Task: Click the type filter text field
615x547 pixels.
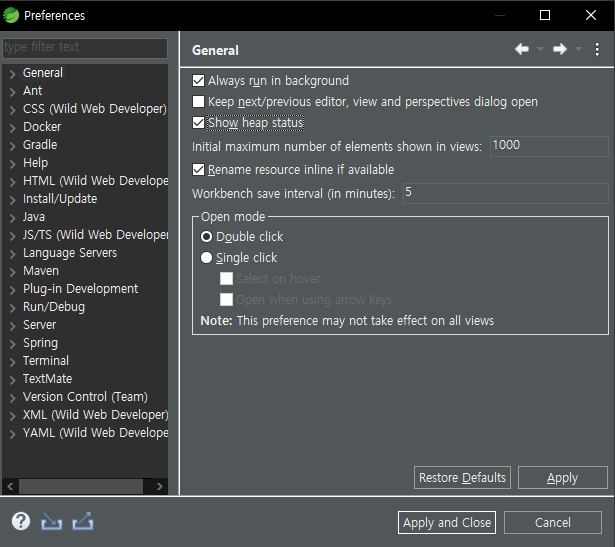Action: (85, 47)
